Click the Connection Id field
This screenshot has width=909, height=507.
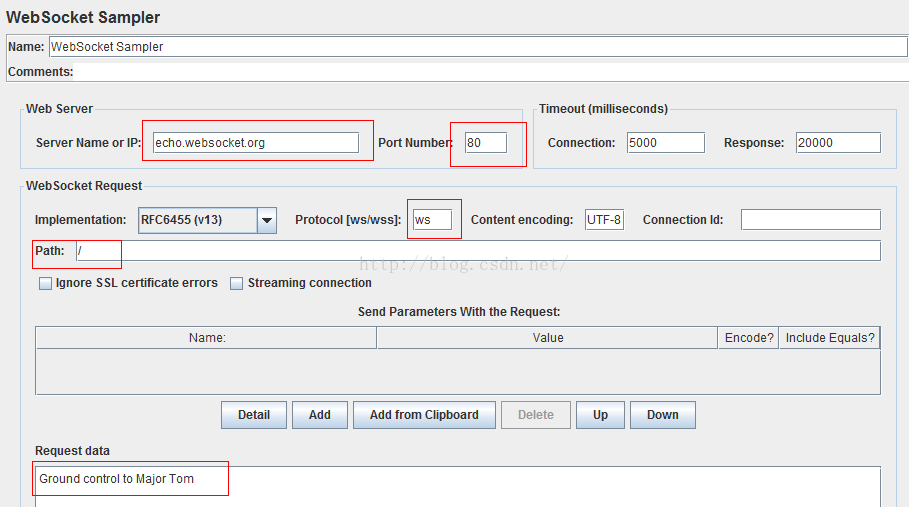[810, 220]
